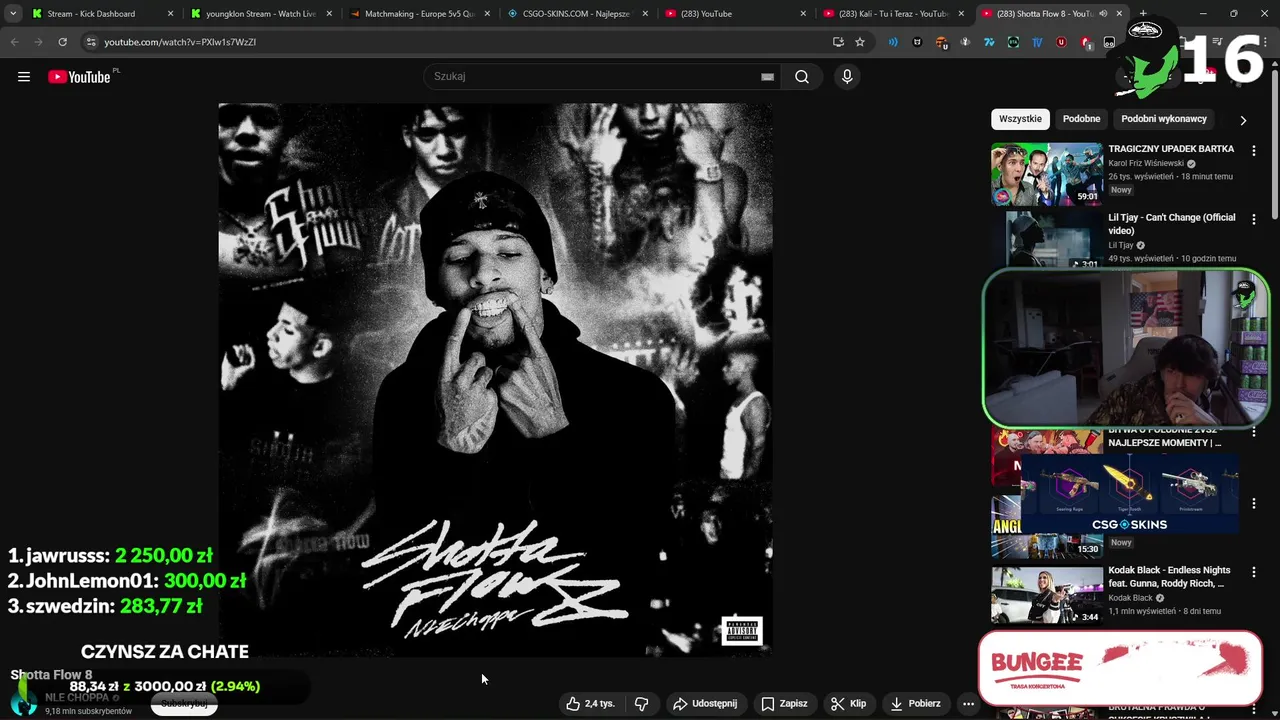Image resolution: width=1280 pixels, height=720 pixels.
Task: Click the Zapisz save button
Action: 784,704
